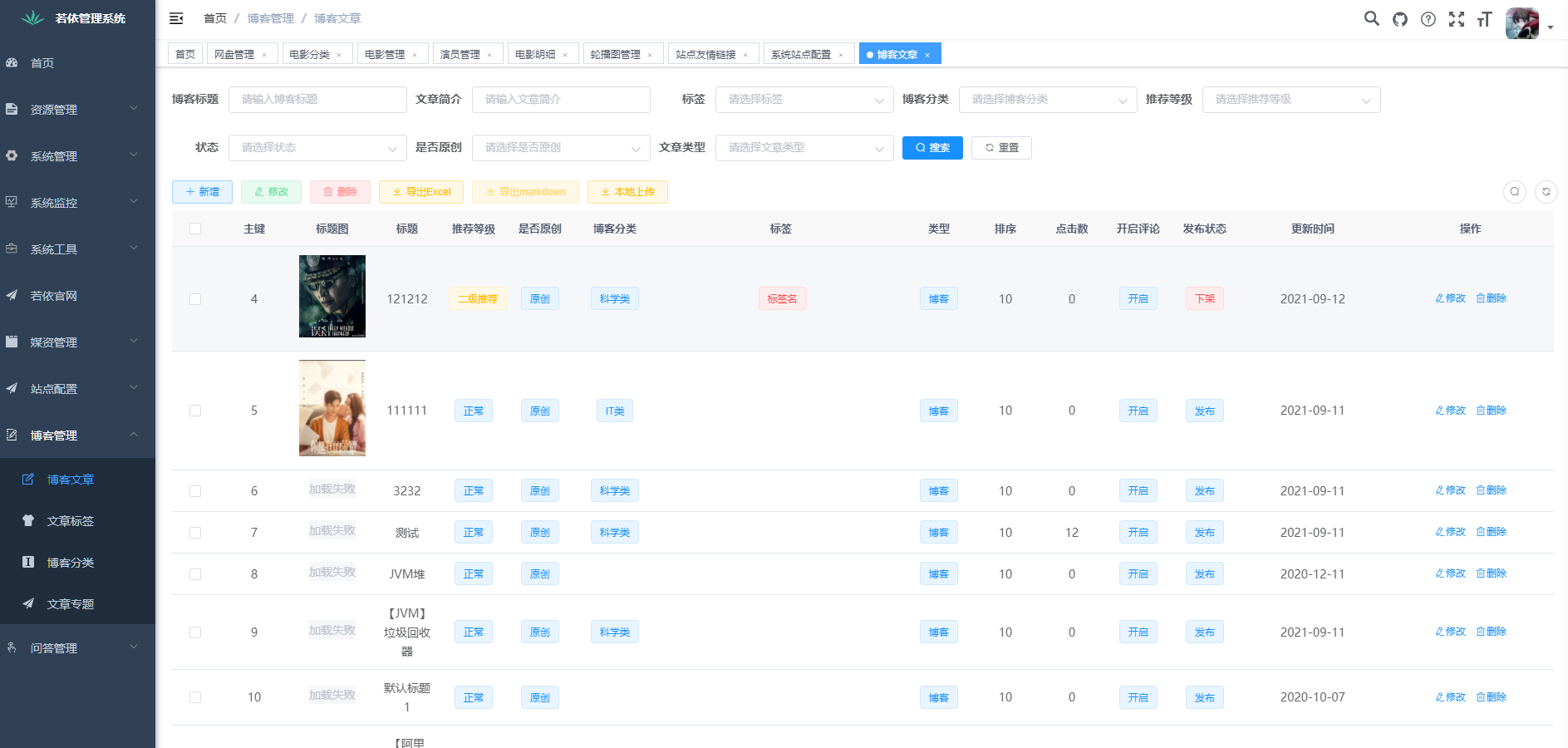The width and height of the screenshot is (1568, 748).
Task: Toggle fullscreen mode in the top bar
Action: tap(1457, 18)
